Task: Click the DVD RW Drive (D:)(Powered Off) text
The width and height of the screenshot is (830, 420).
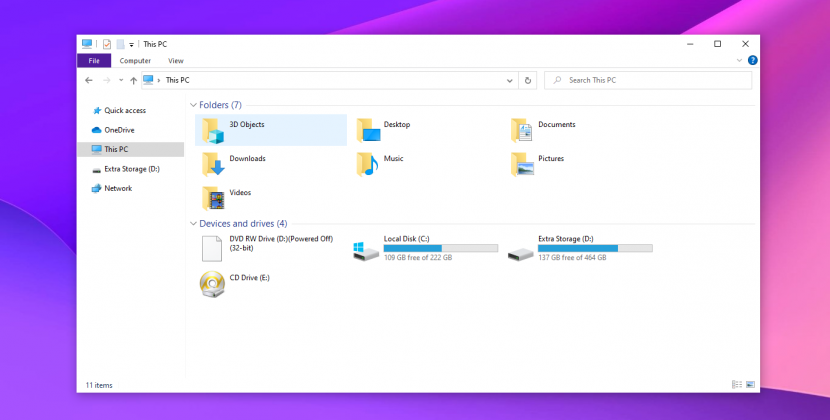Action: click(281, 239)
